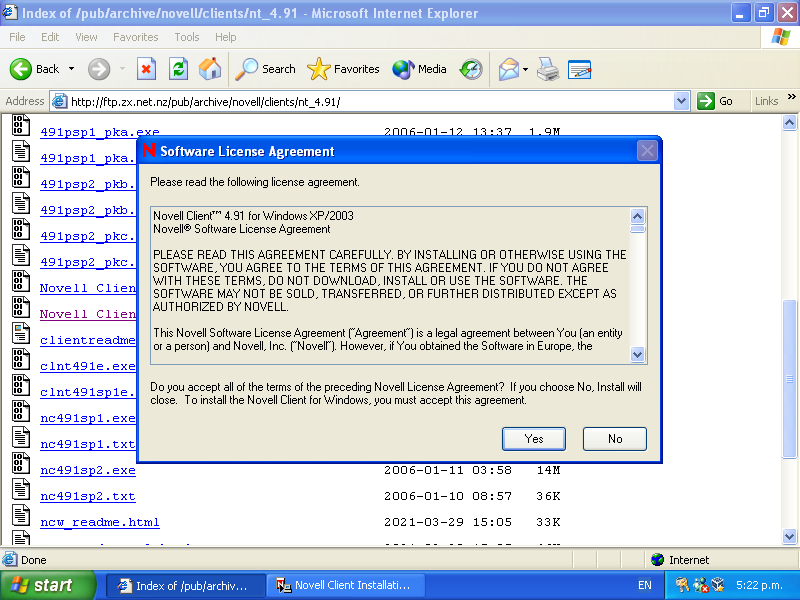
Task: Open the Search pane from the toolbar
Action: click(x=266, y=69)
